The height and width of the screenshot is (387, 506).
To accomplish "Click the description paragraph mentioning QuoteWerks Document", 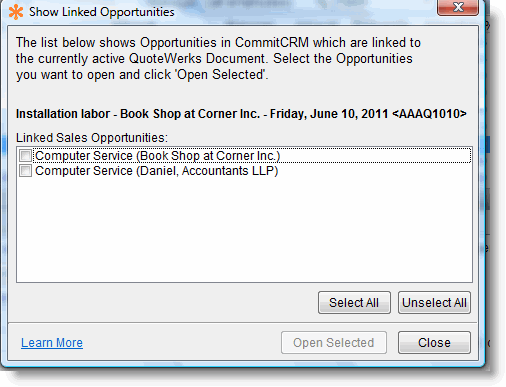I will (x=218, y=59).
